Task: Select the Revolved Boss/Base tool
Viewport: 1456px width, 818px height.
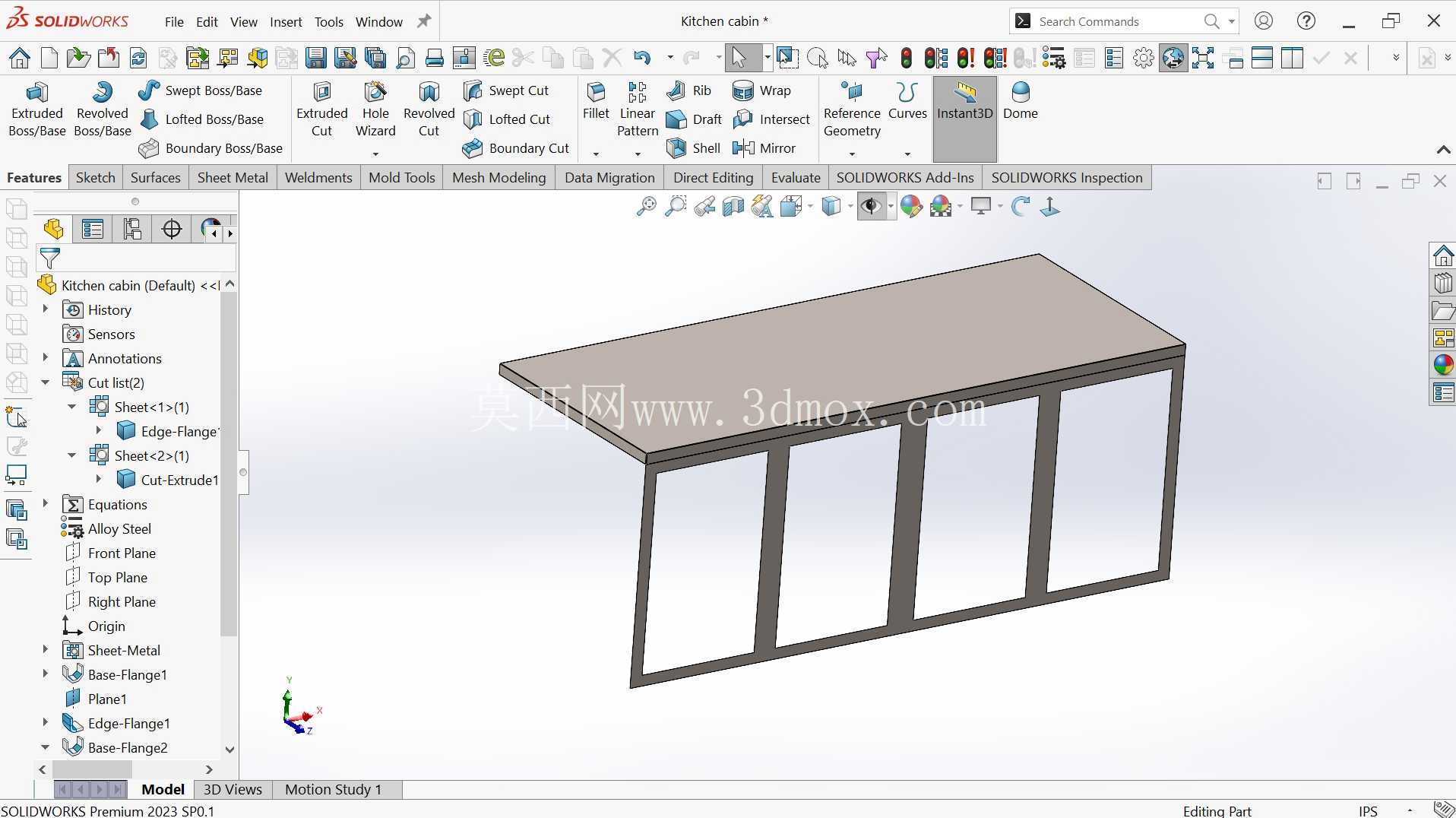Action: click(103, 109)
